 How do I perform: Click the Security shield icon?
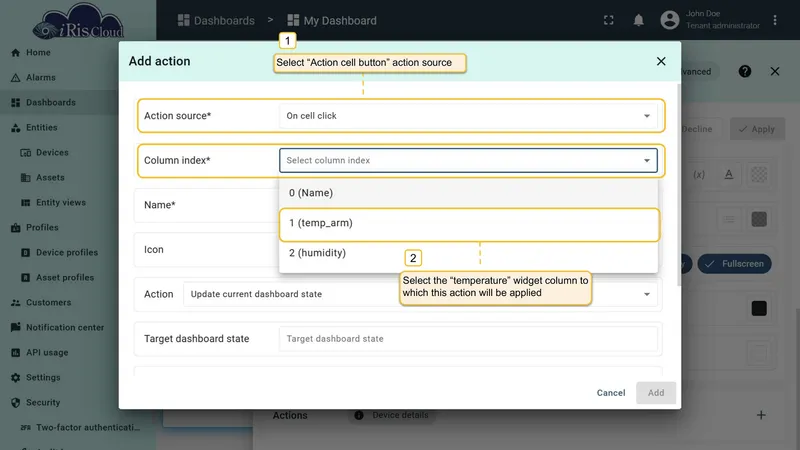(x=15, y=403)
